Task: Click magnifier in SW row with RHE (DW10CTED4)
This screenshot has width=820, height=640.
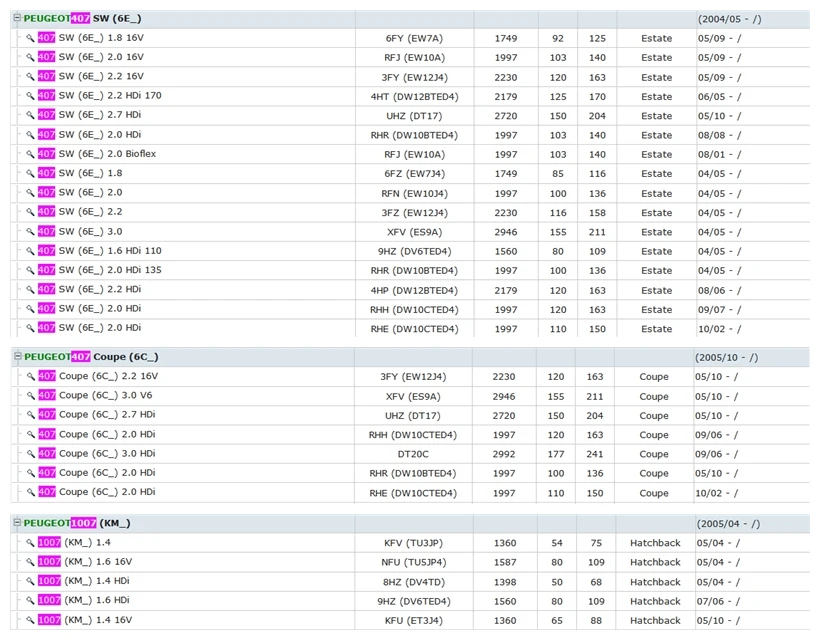Action: 30,328
